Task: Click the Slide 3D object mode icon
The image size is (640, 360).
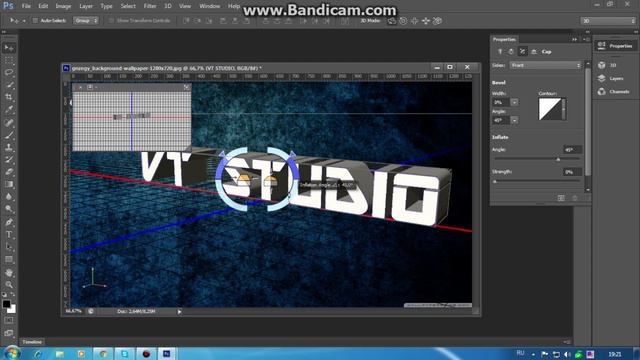Action: [x=426, y=21]
